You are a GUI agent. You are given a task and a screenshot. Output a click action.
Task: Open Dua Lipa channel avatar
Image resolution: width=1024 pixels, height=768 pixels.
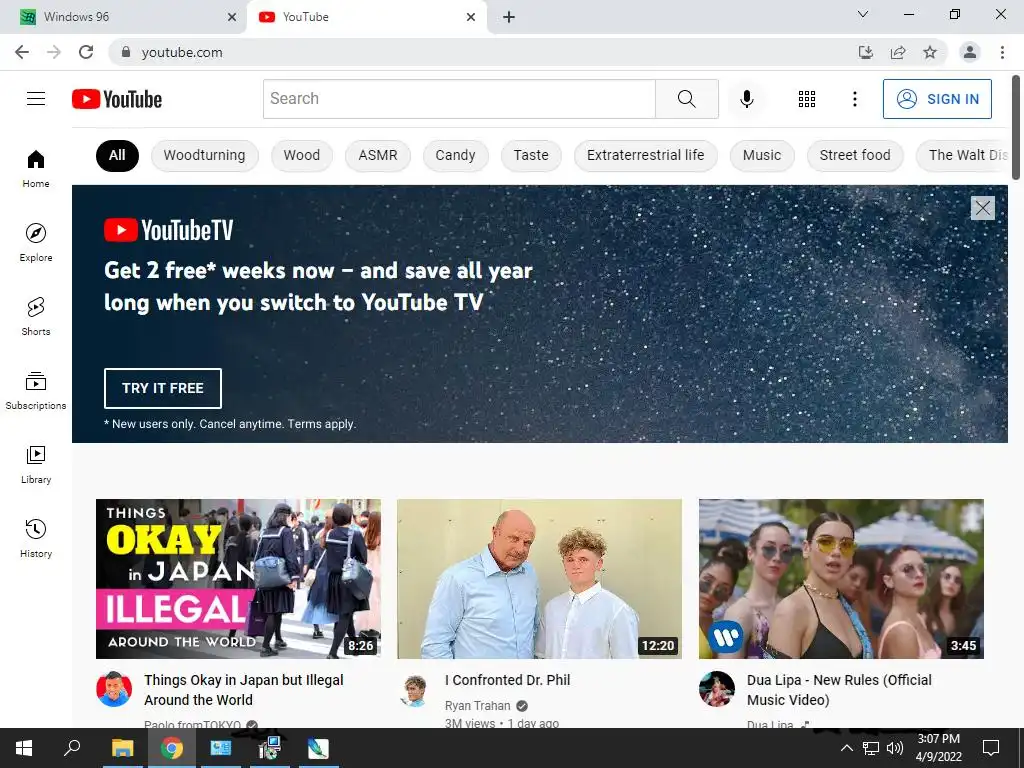pos(717,689)
